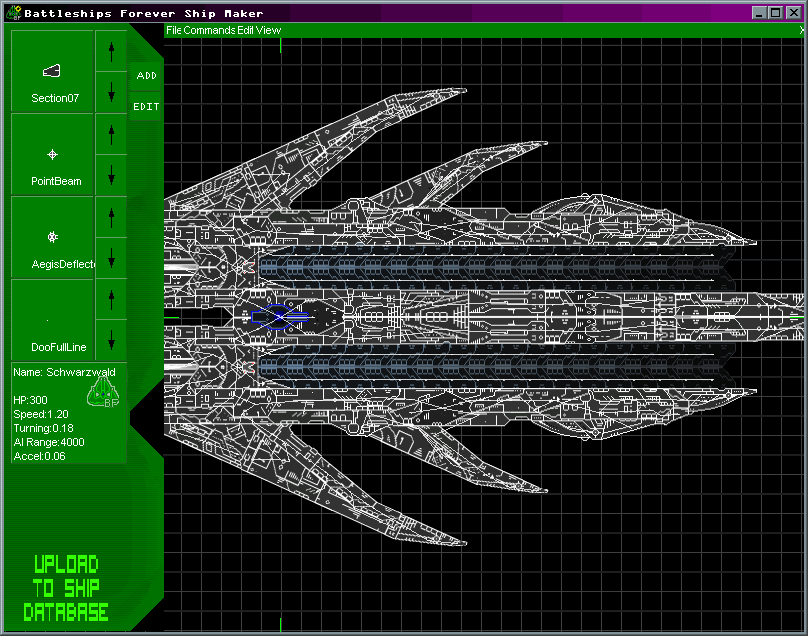The image size is (808, 636).
Task: Select the DooFullLine doodad entry
Action: 52,320
